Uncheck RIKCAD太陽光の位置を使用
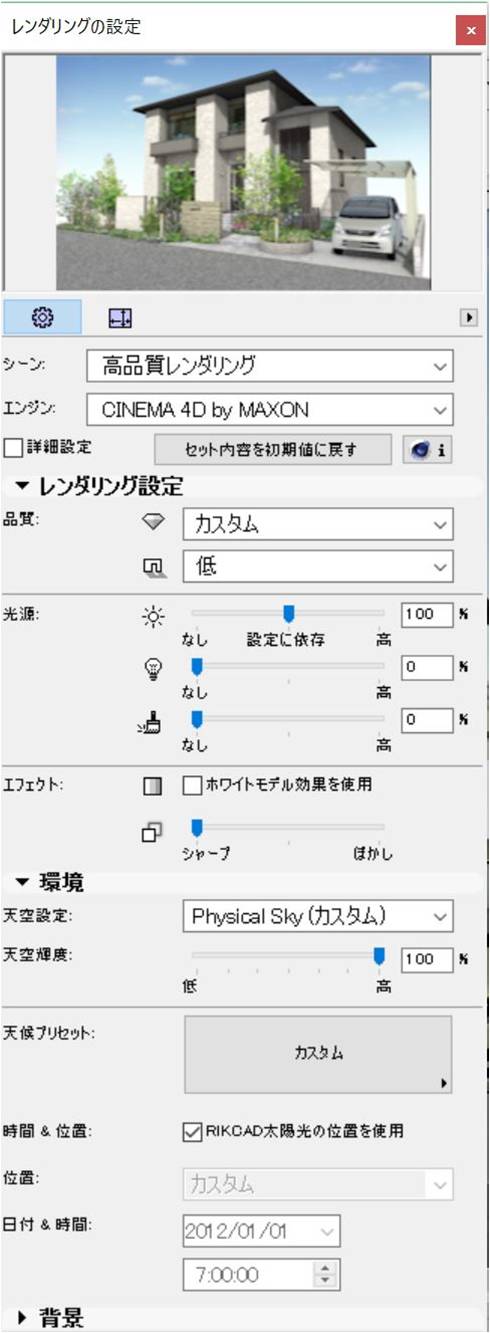490x1333 pixels. click(x=193, y=1132)
